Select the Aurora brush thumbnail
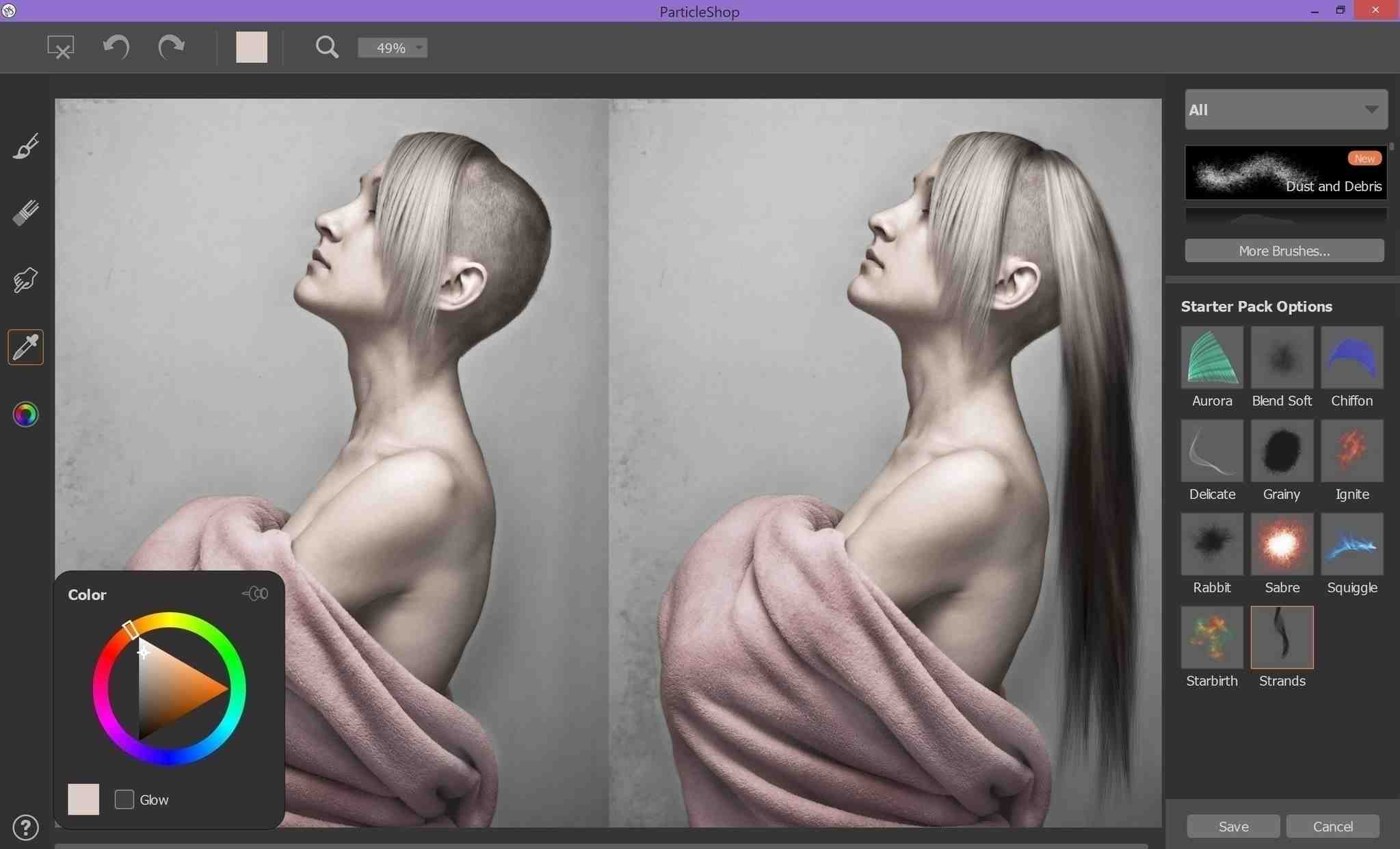 coord(1211,357)
